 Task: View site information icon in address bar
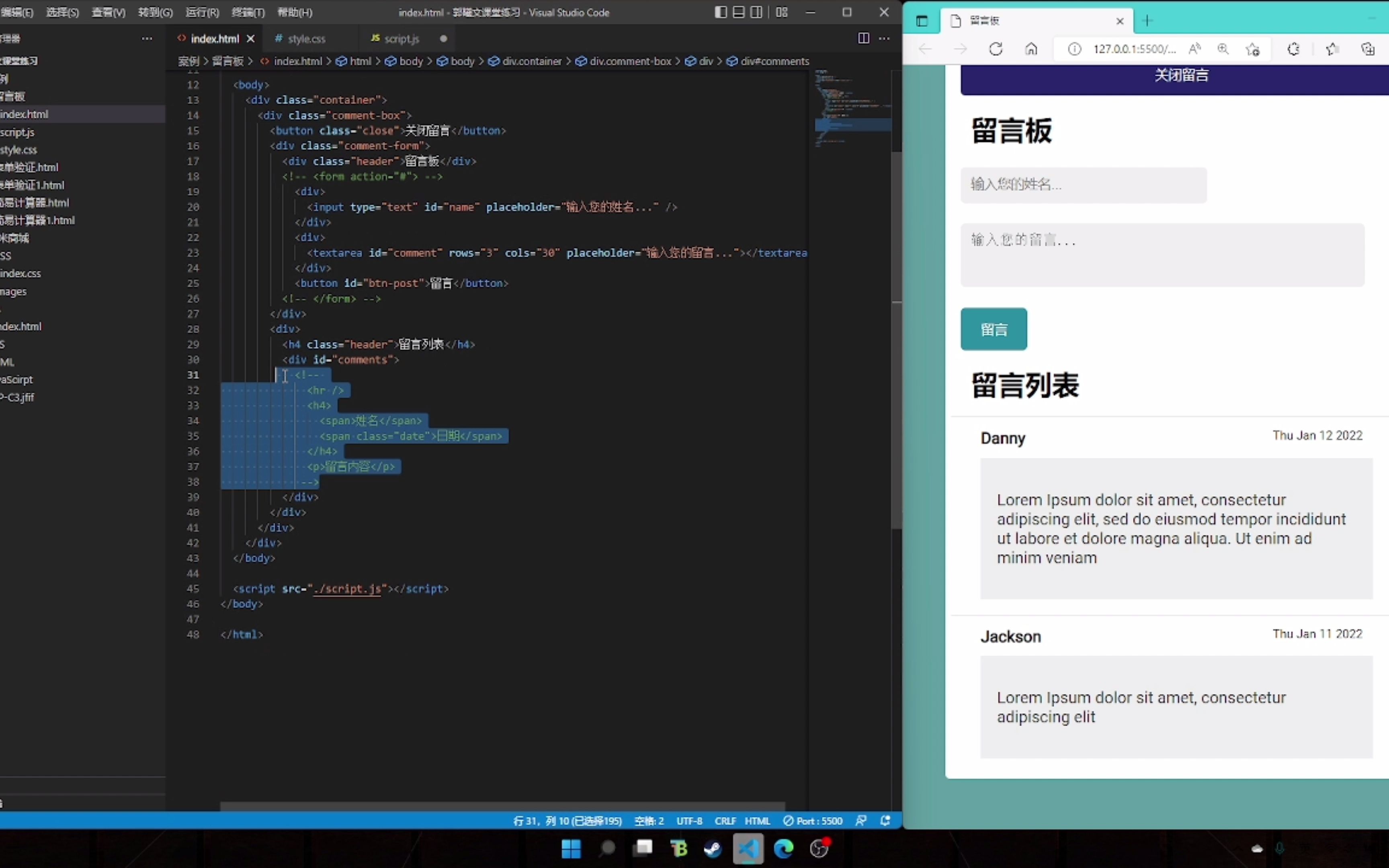(1074, 49)
